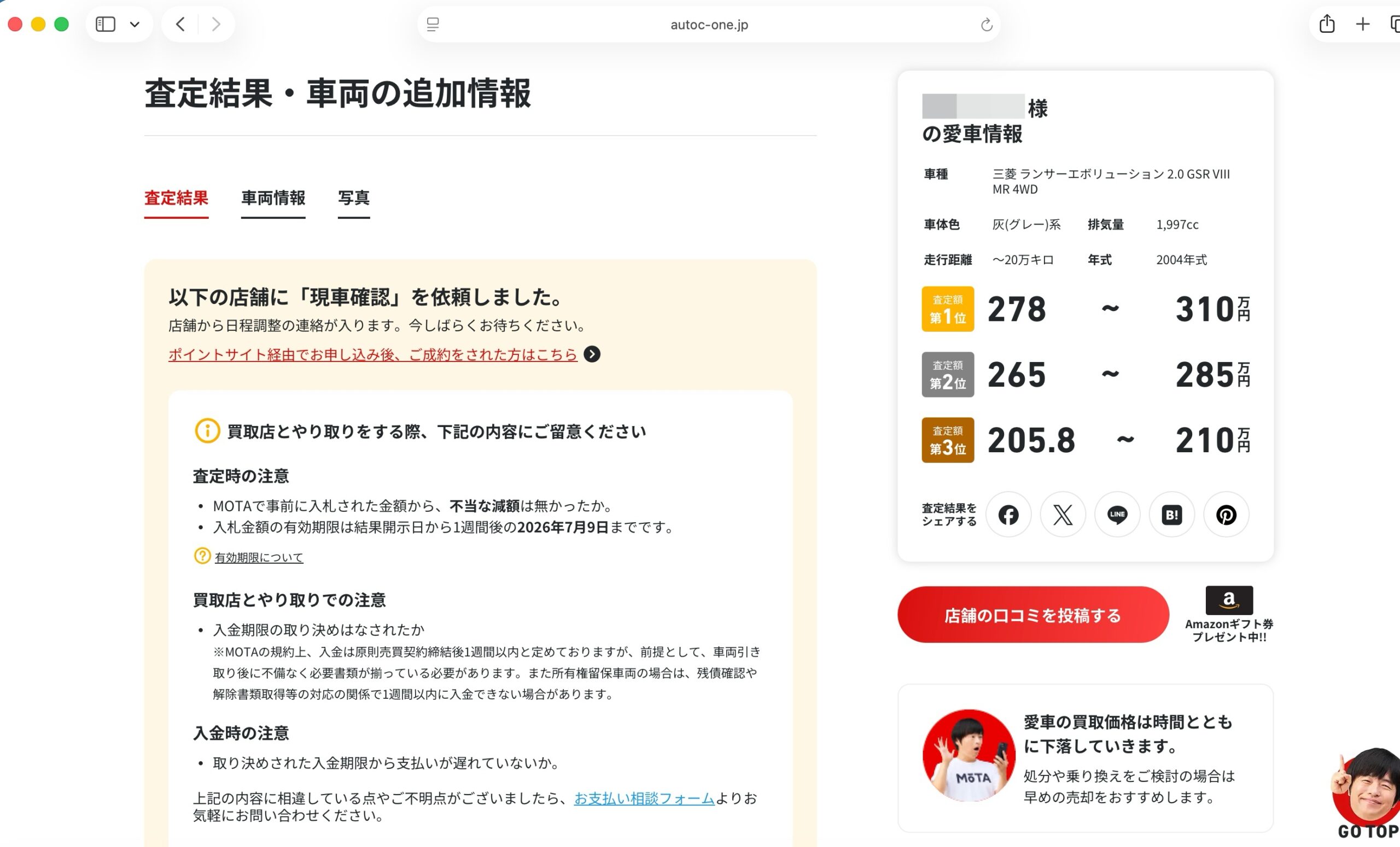Screen dimensions: 1400x847
Task: Click the page reader icon in address bar
Action: coord(433,25)
